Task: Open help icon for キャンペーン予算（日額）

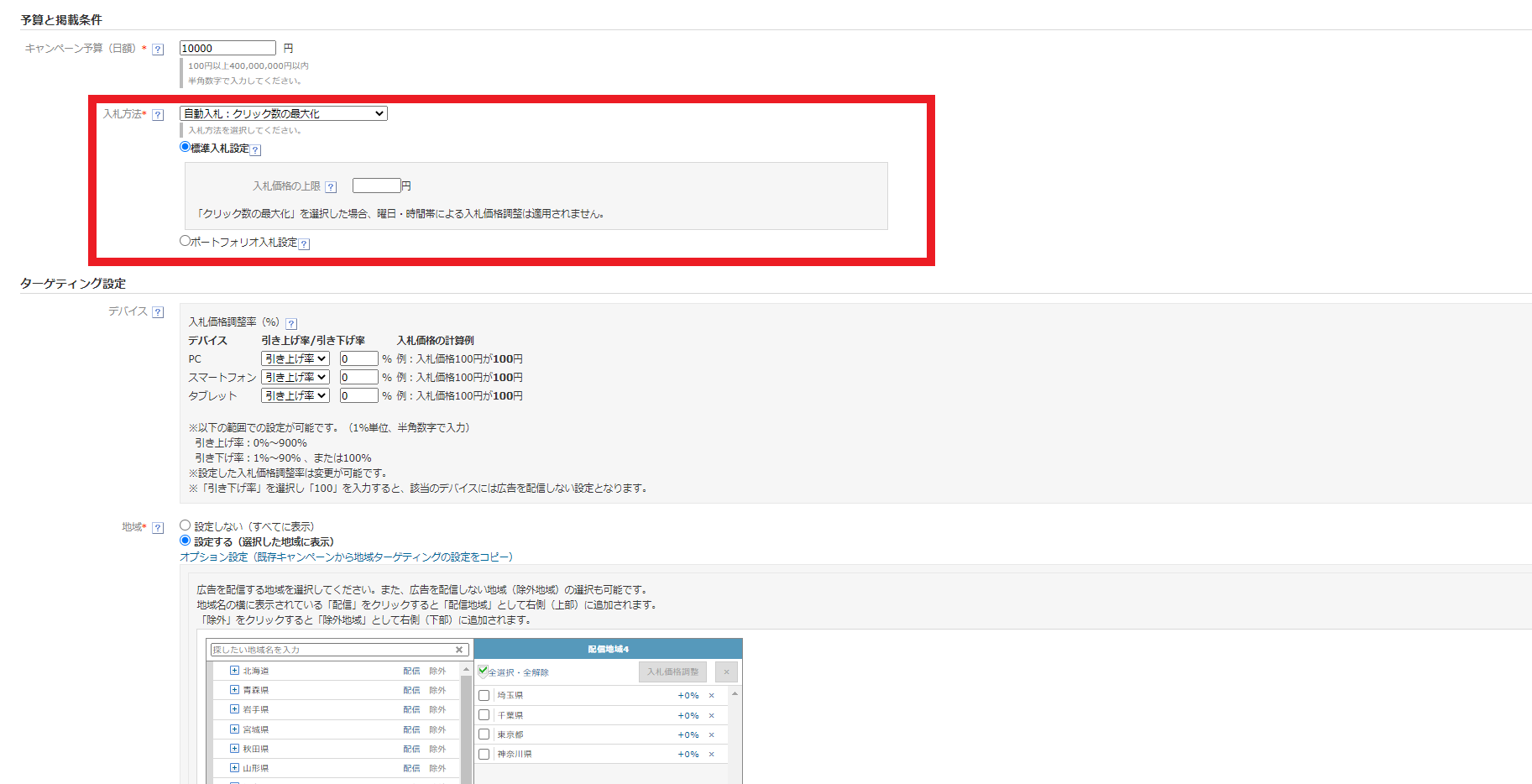Action: (x=158, y=50)
